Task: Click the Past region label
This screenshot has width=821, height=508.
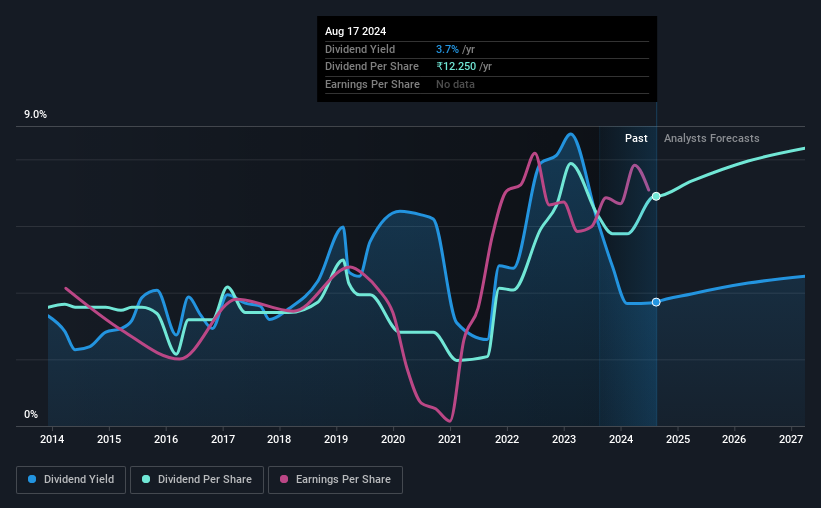Action: [636, 138]
